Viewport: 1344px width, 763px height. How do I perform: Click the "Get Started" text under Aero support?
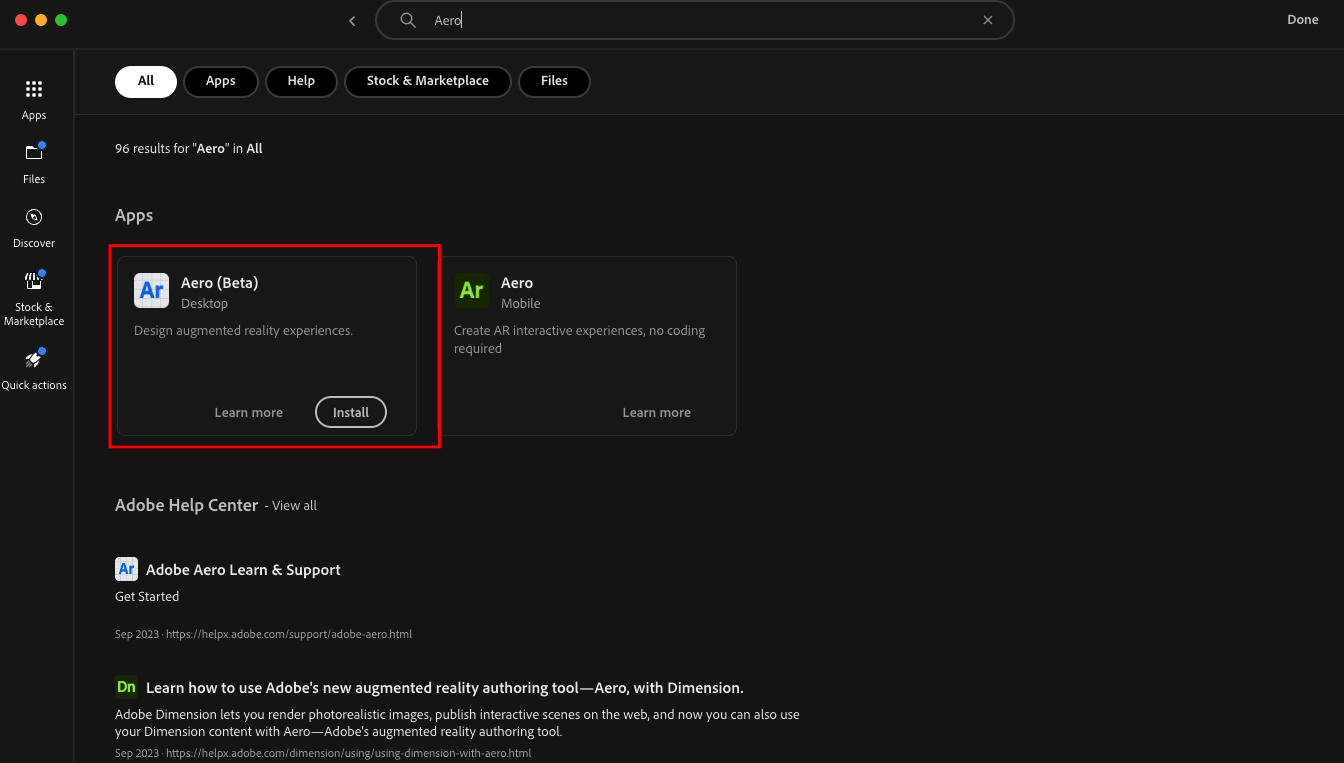tap(147, 597)
